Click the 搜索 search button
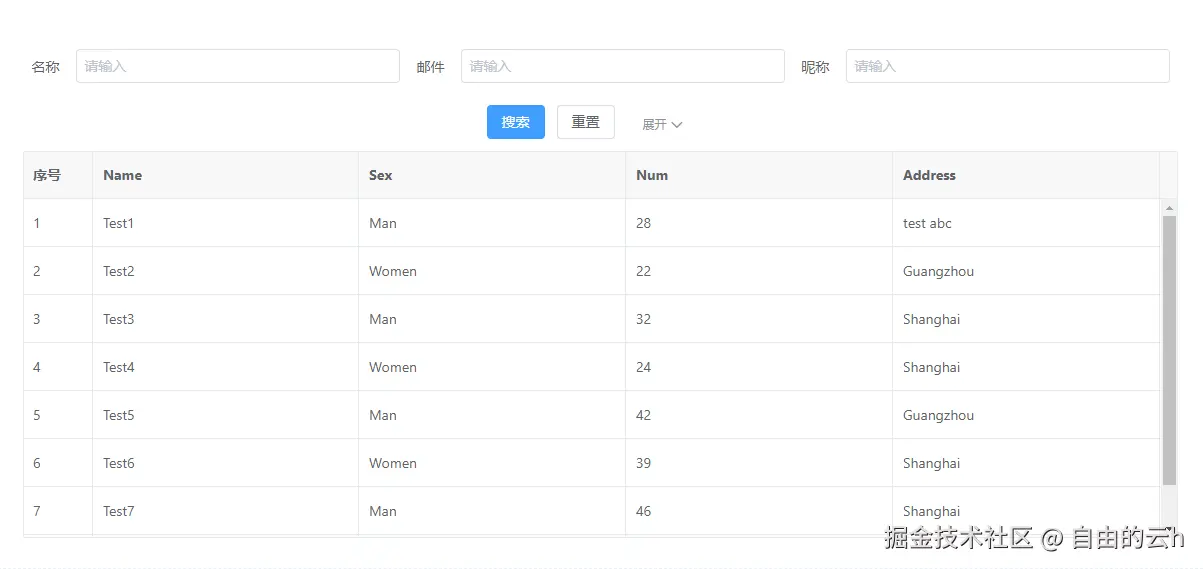This screenshot has width=1203, height=569. (x=515, y=122)
